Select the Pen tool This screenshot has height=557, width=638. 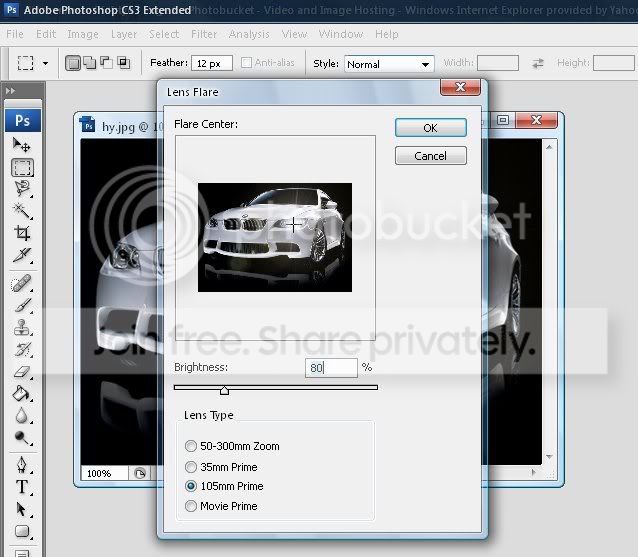click(22, 465)
